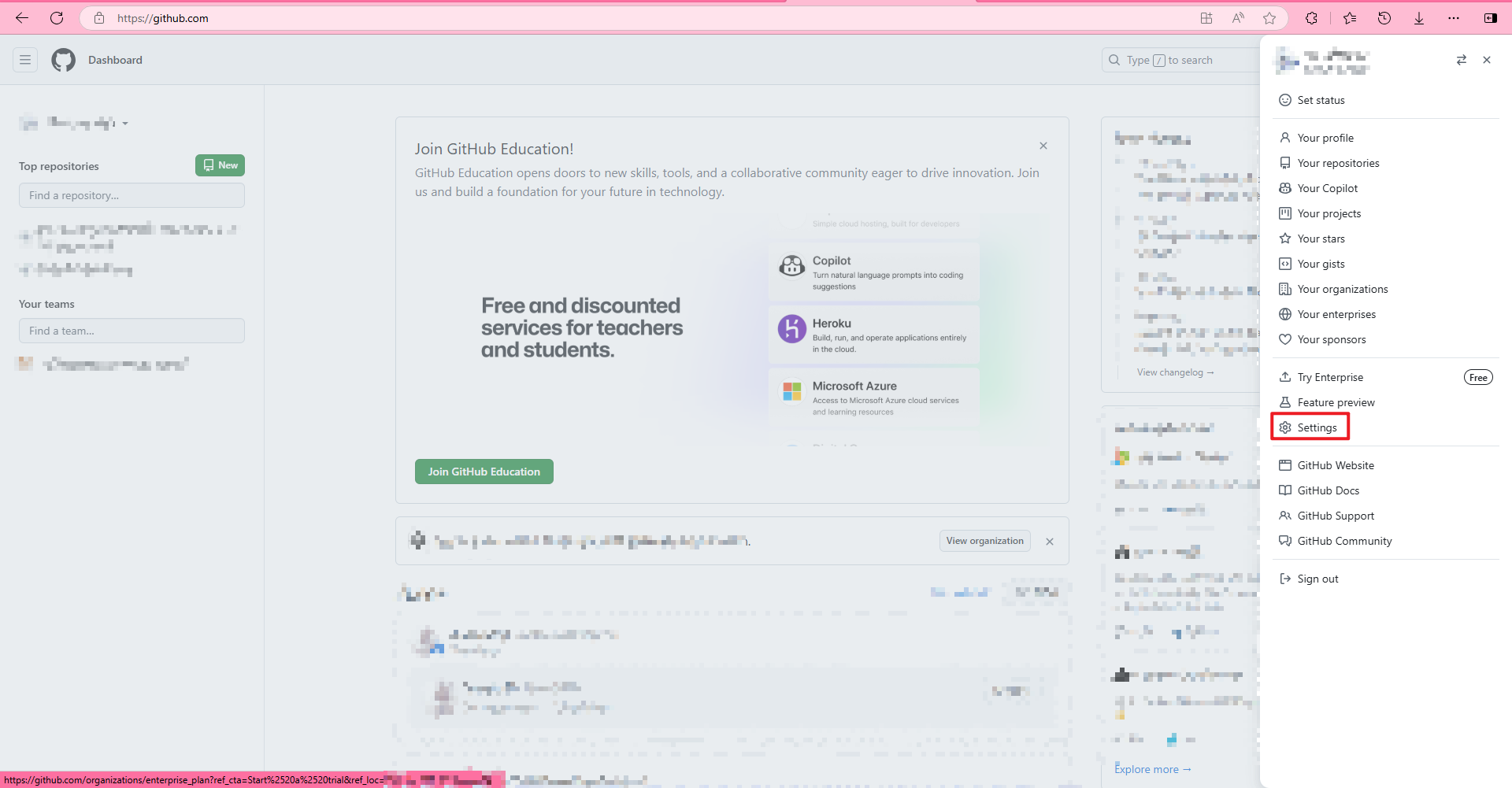1512x788 pixels.
Task: Go back using the browser back arrow
Action: [x=22, y=18]
